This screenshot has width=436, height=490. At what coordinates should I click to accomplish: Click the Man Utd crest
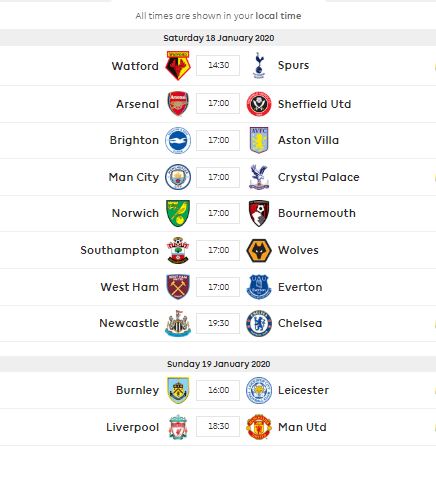pos(259,427)
